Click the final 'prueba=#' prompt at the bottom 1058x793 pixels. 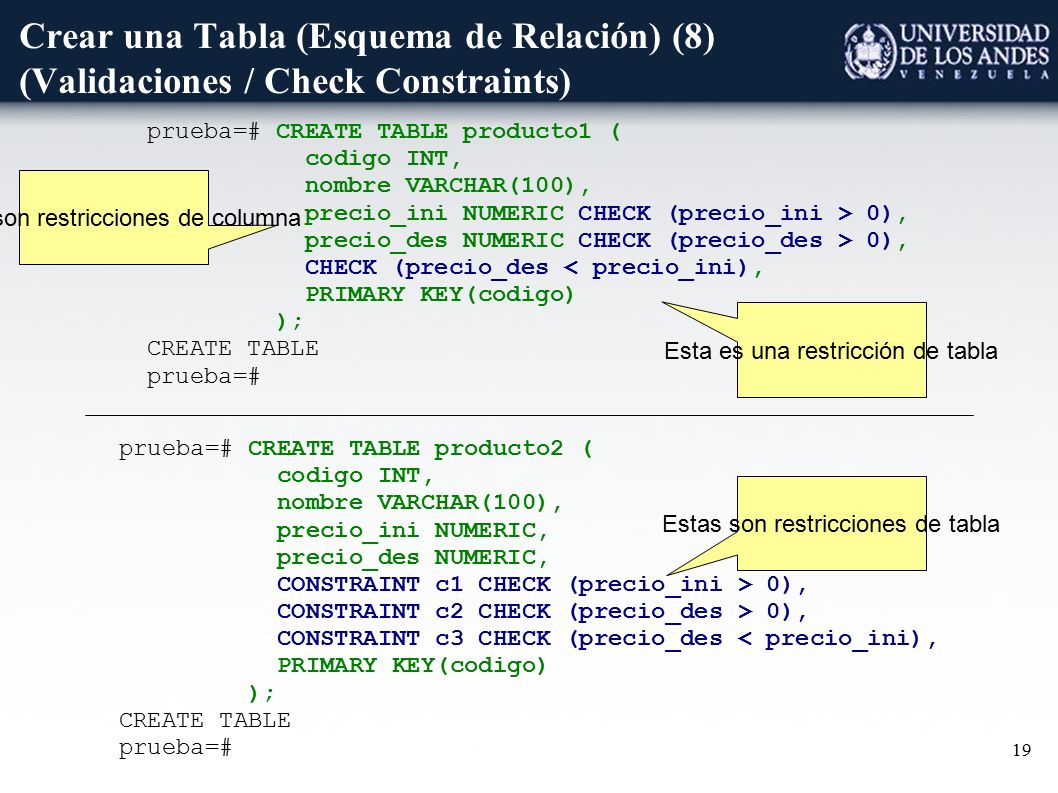(175, 748)
